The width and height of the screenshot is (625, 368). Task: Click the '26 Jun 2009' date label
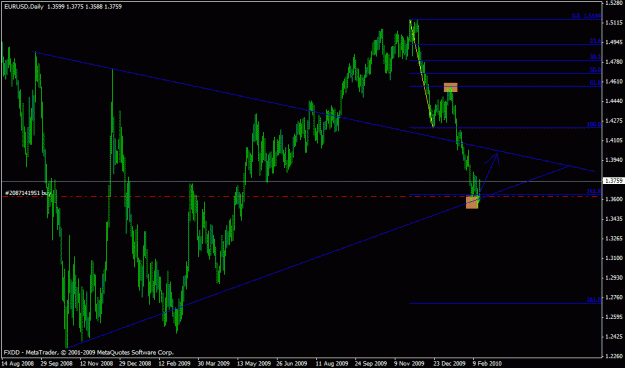click(x=292, y=364)
